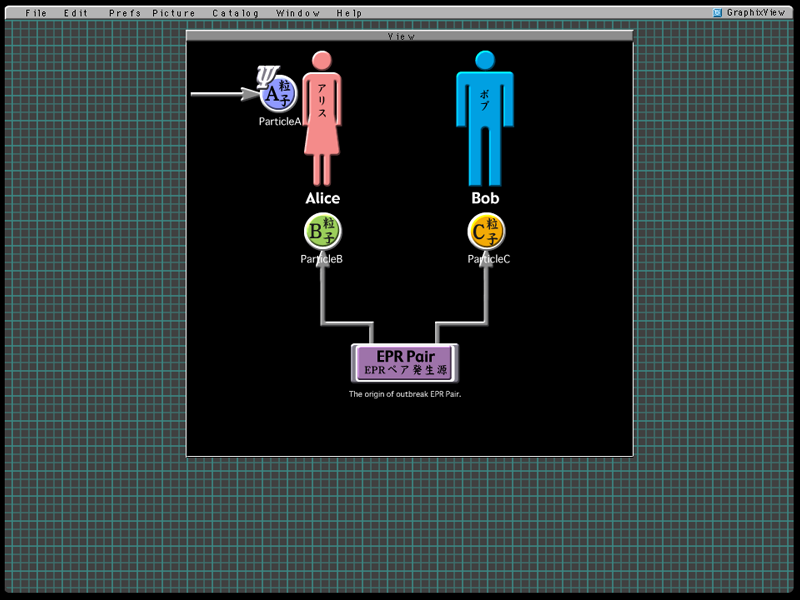Click the arrow pointing to Particle A
800x600 pixels.
[x=224, y=95]
